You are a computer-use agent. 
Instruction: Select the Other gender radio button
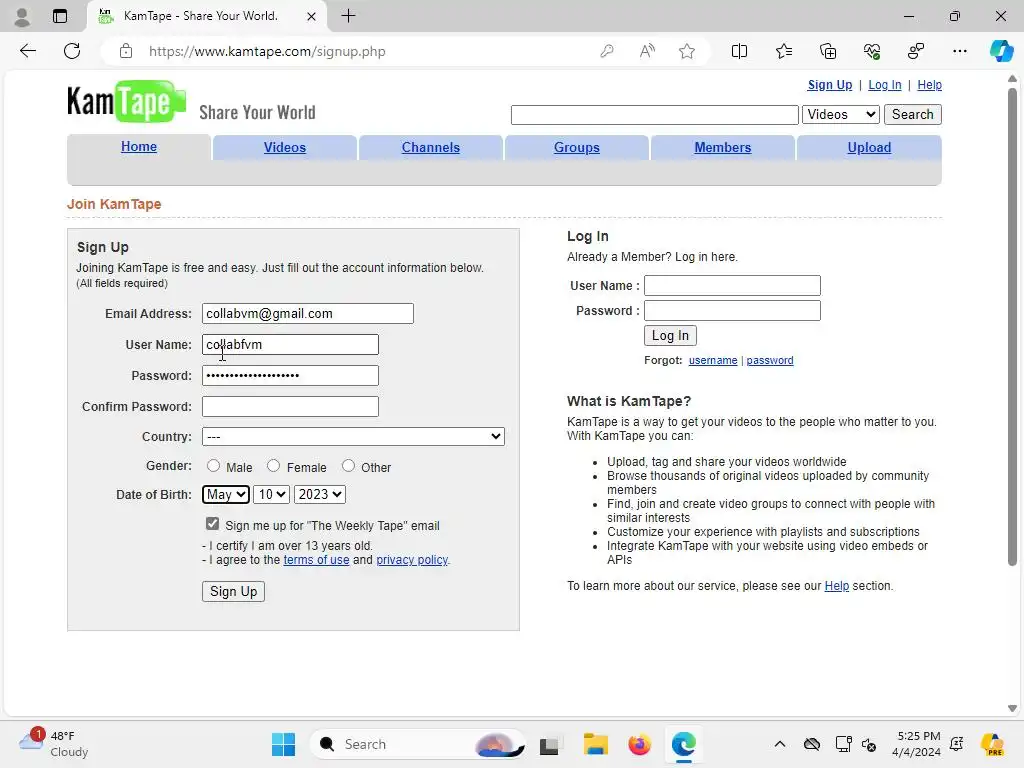click(x=348, y=466)
